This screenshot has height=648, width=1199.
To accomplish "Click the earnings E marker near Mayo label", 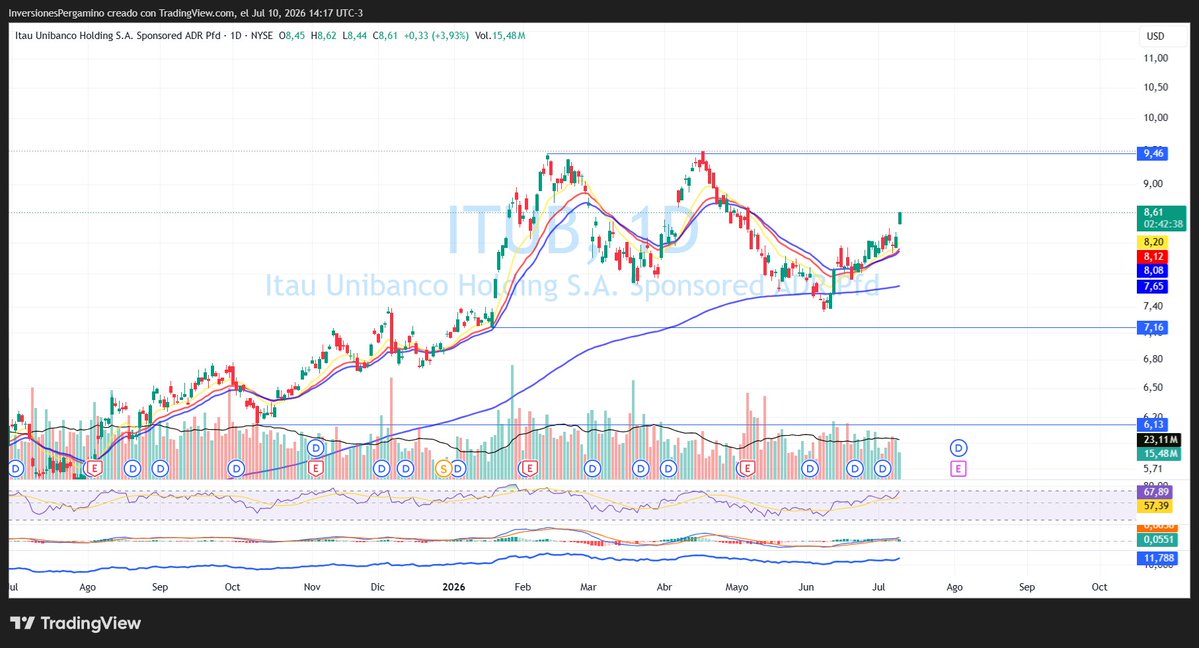I will [x=747, y=467].
